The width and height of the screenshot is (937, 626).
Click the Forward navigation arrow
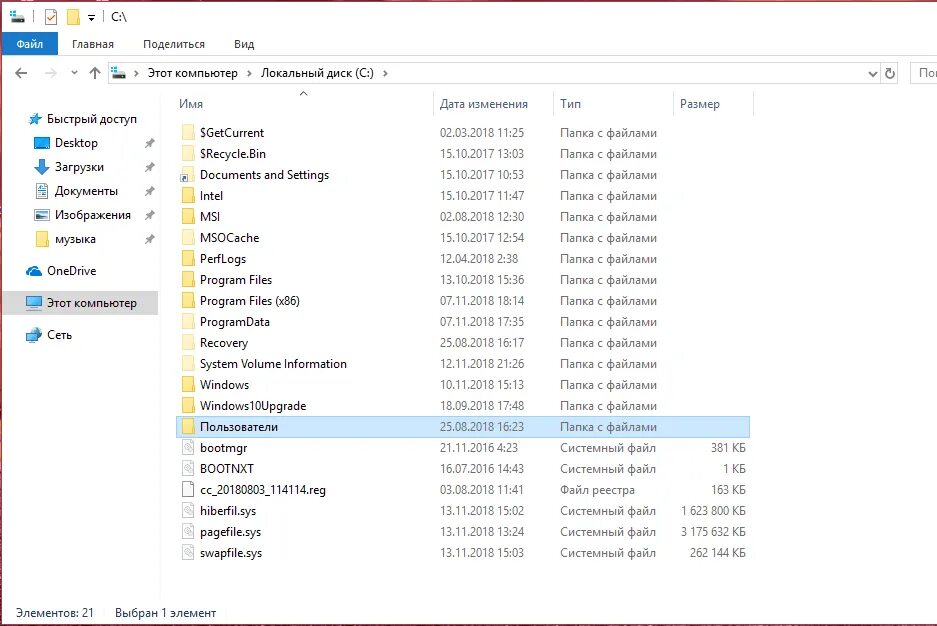click(49, 73)
